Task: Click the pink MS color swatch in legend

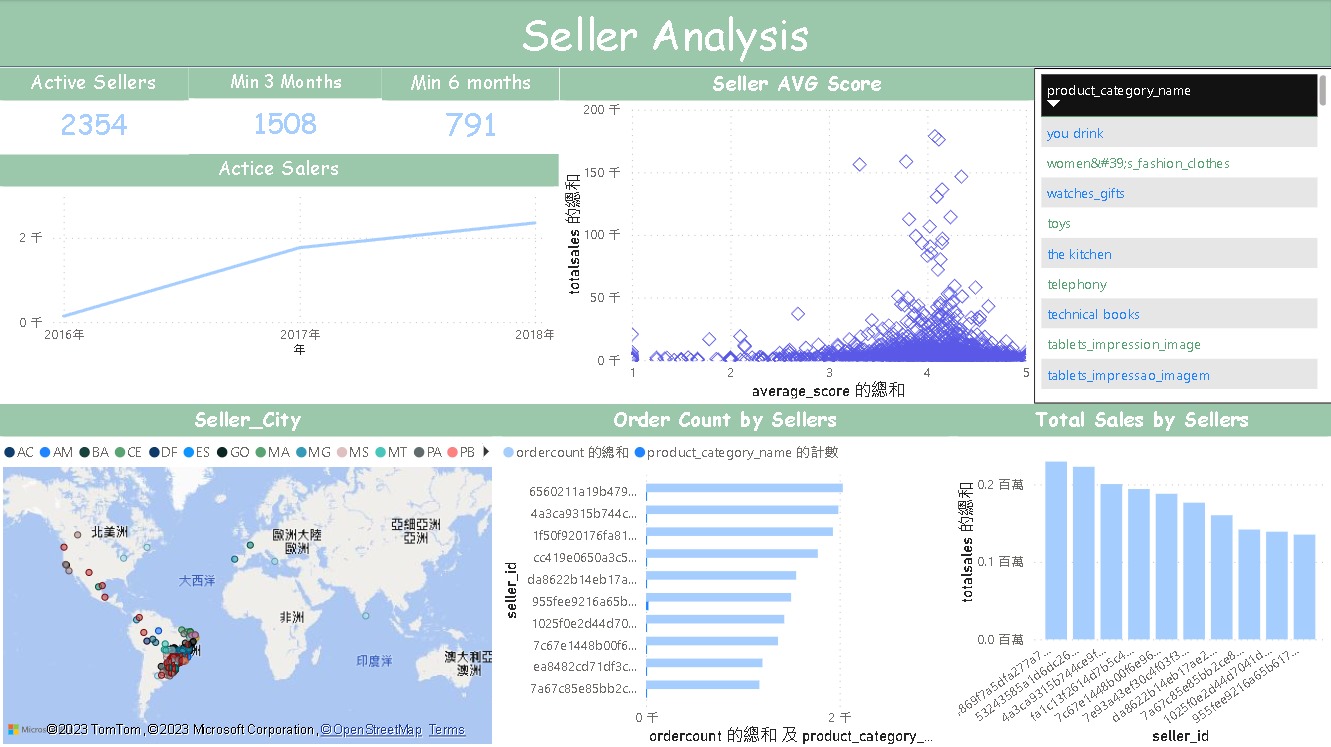Action: point(340,452)
